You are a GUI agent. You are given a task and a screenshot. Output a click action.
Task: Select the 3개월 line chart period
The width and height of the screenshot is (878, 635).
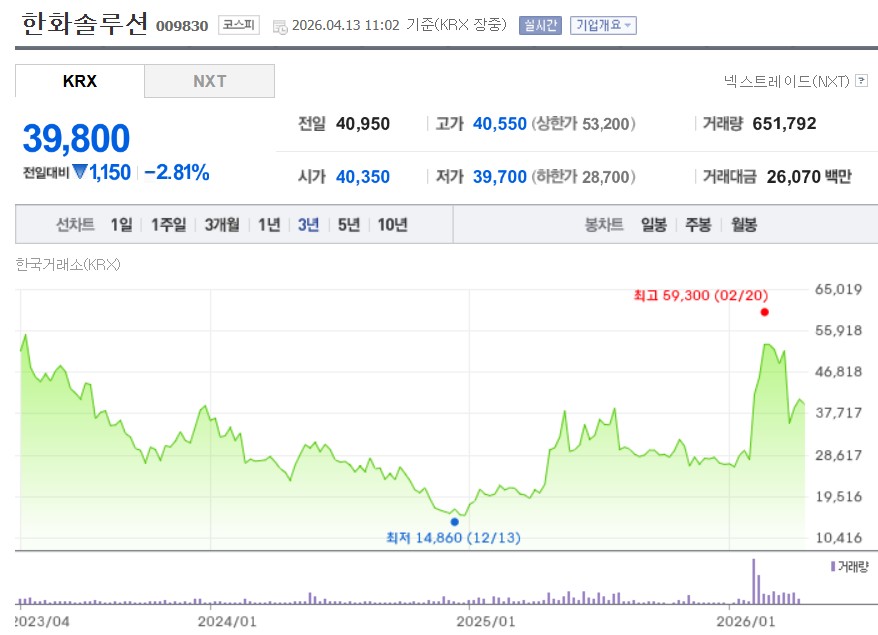click(x=222, y=225)
